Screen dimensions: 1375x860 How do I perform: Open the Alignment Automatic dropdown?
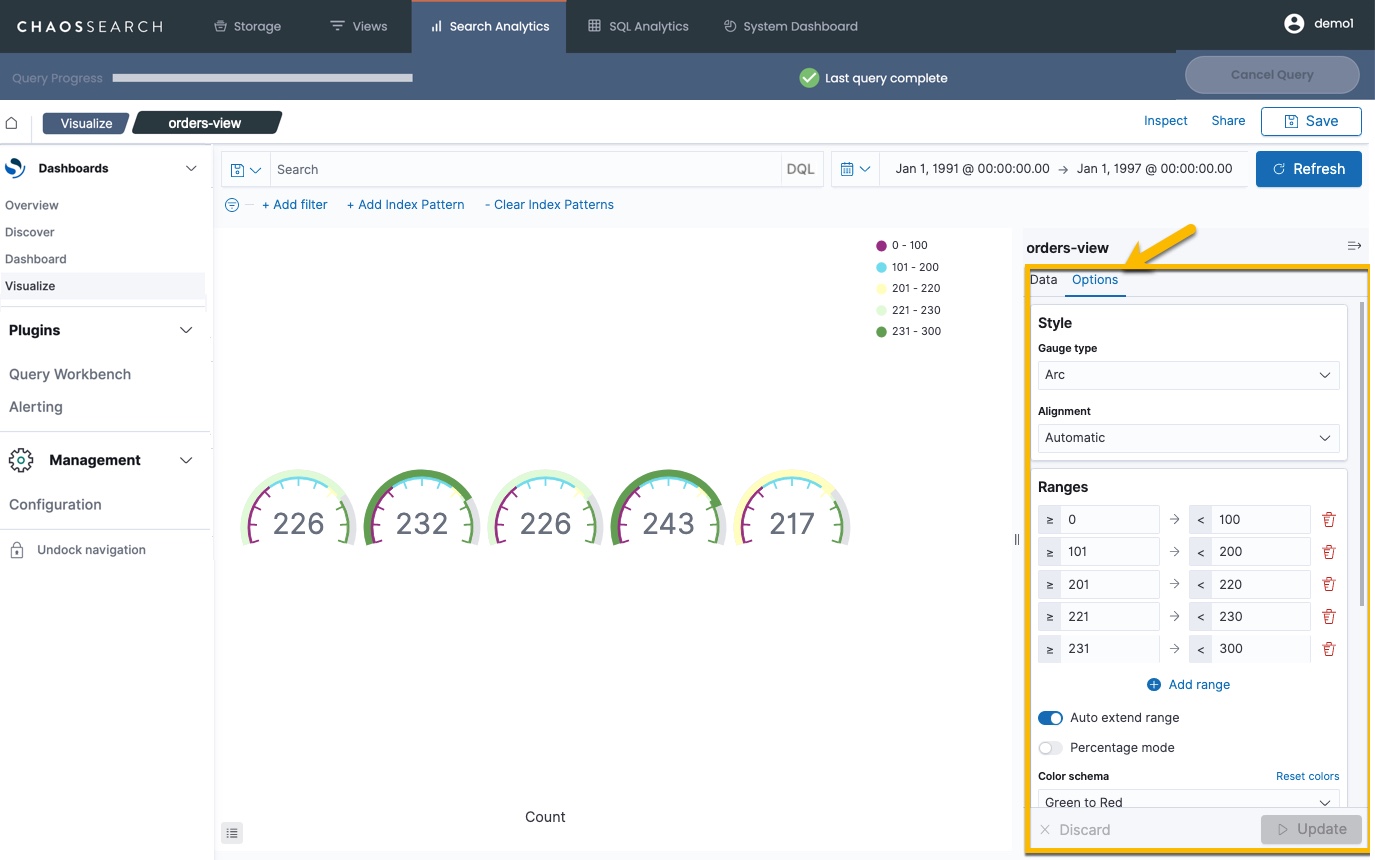1188,438
